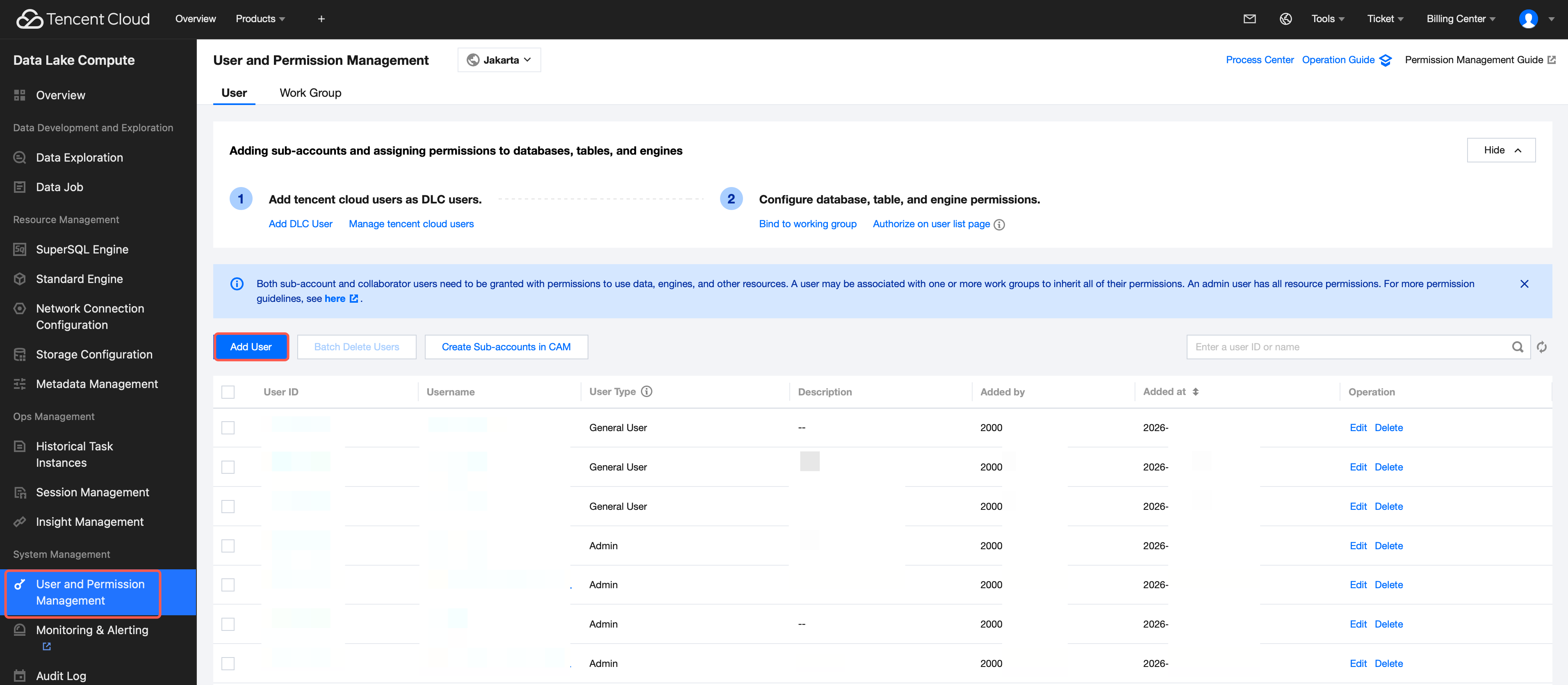Viewport: 1568px width, 685px height.
Task: Click info icon beside Authorize on user list
Action: (x=999, y=225)
